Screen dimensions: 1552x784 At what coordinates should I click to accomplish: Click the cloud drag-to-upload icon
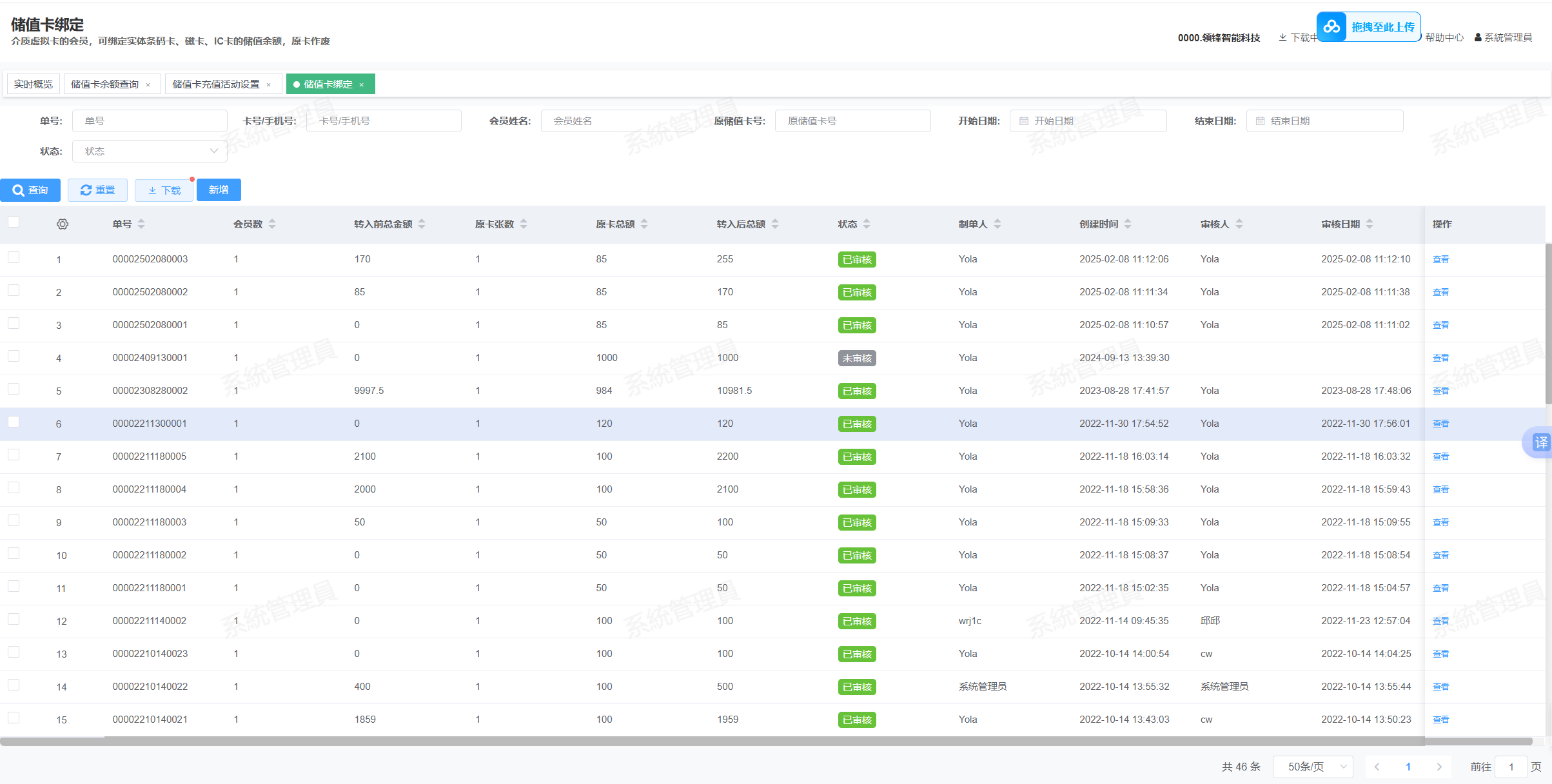(x=1331, y=27)
